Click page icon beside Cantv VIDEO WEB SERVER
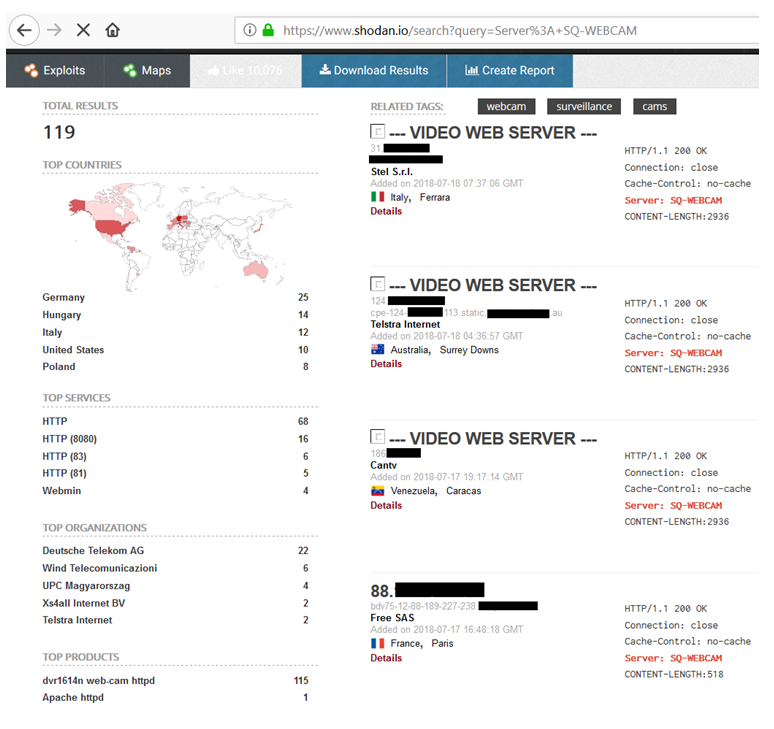774x729 pixels. click(x=377, y=437)
